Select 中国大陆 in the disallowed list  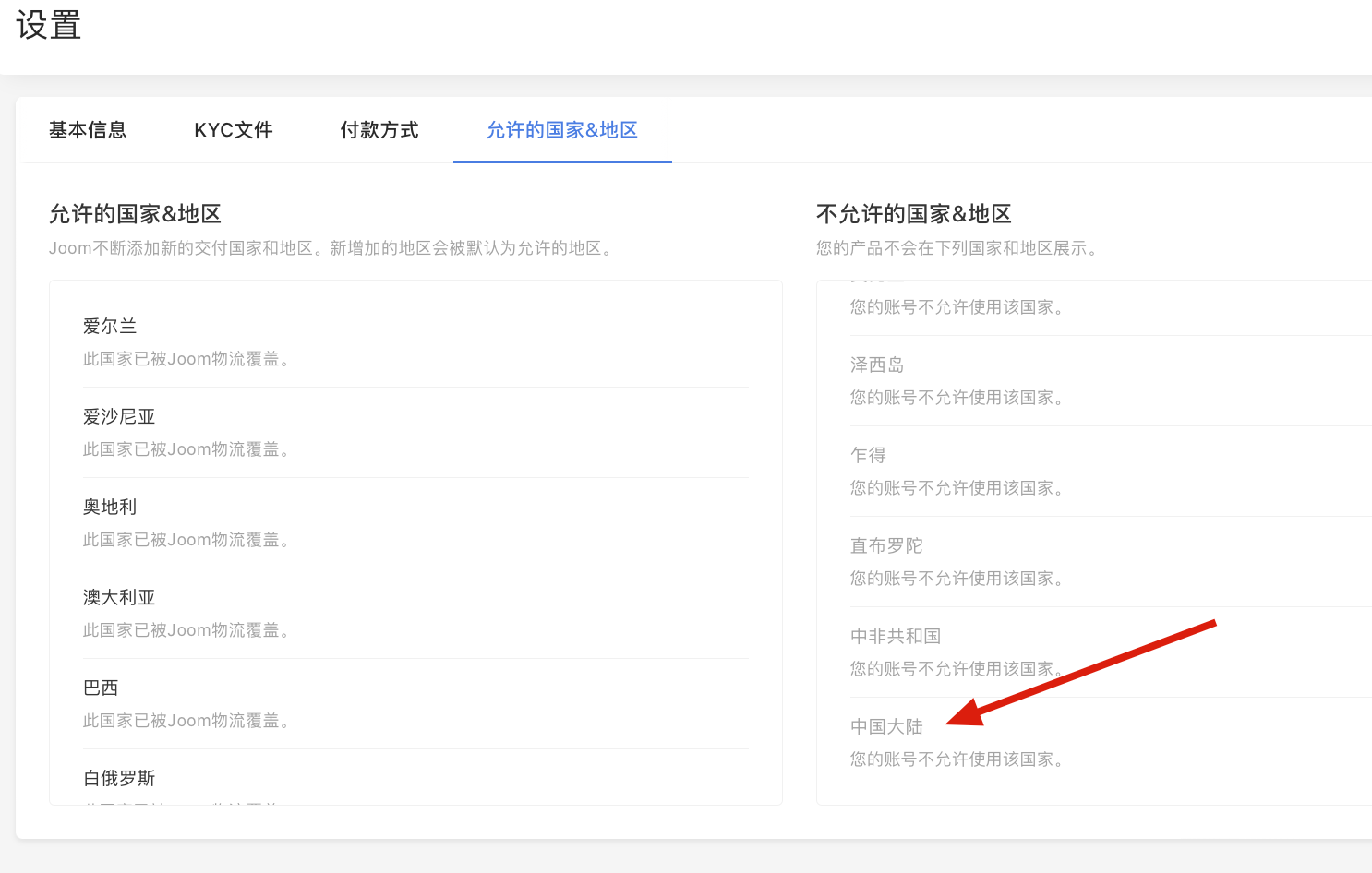886,727
